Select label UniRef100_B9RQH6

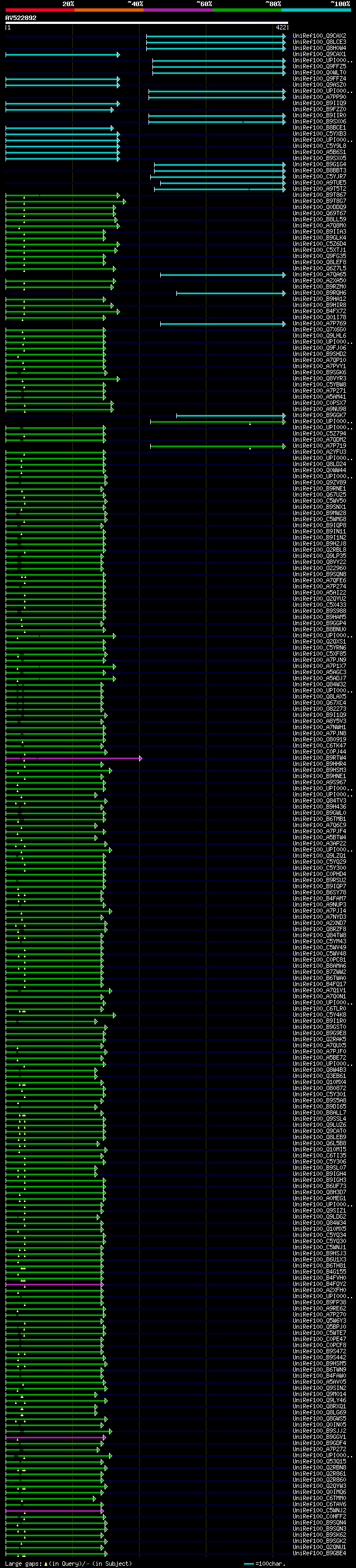[319, 293]
